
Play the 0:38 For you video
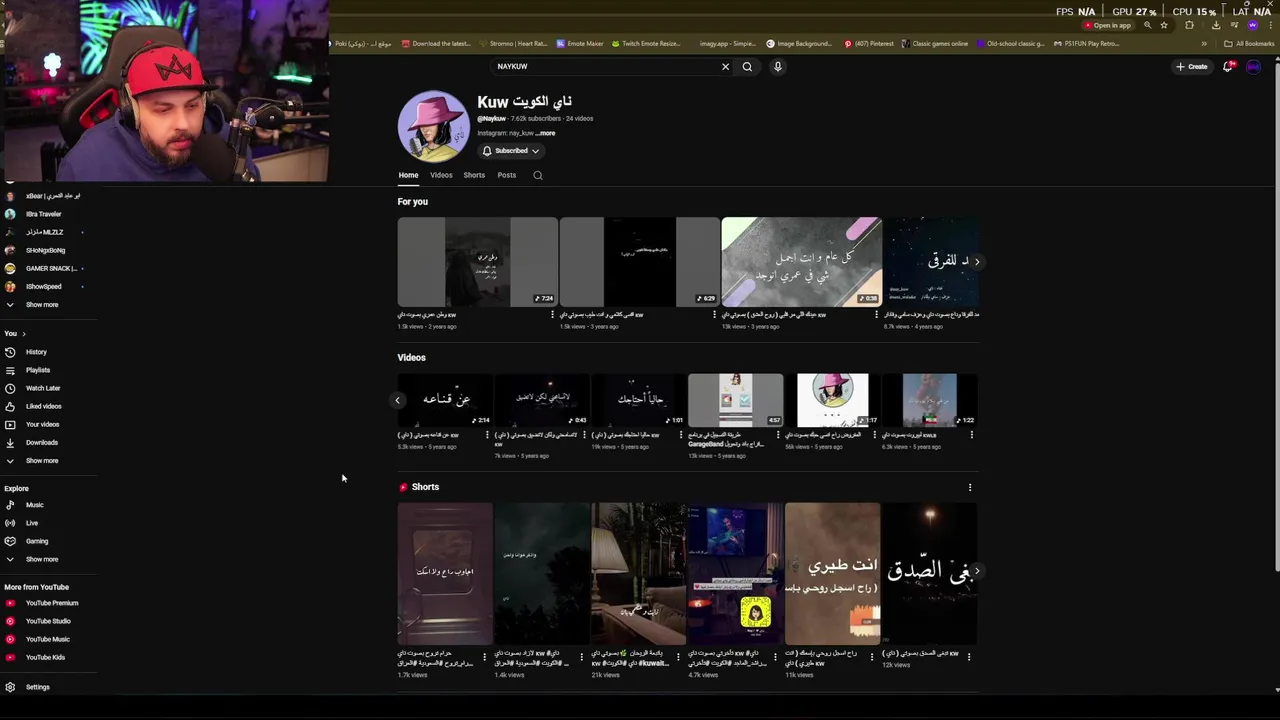[801, 262]
